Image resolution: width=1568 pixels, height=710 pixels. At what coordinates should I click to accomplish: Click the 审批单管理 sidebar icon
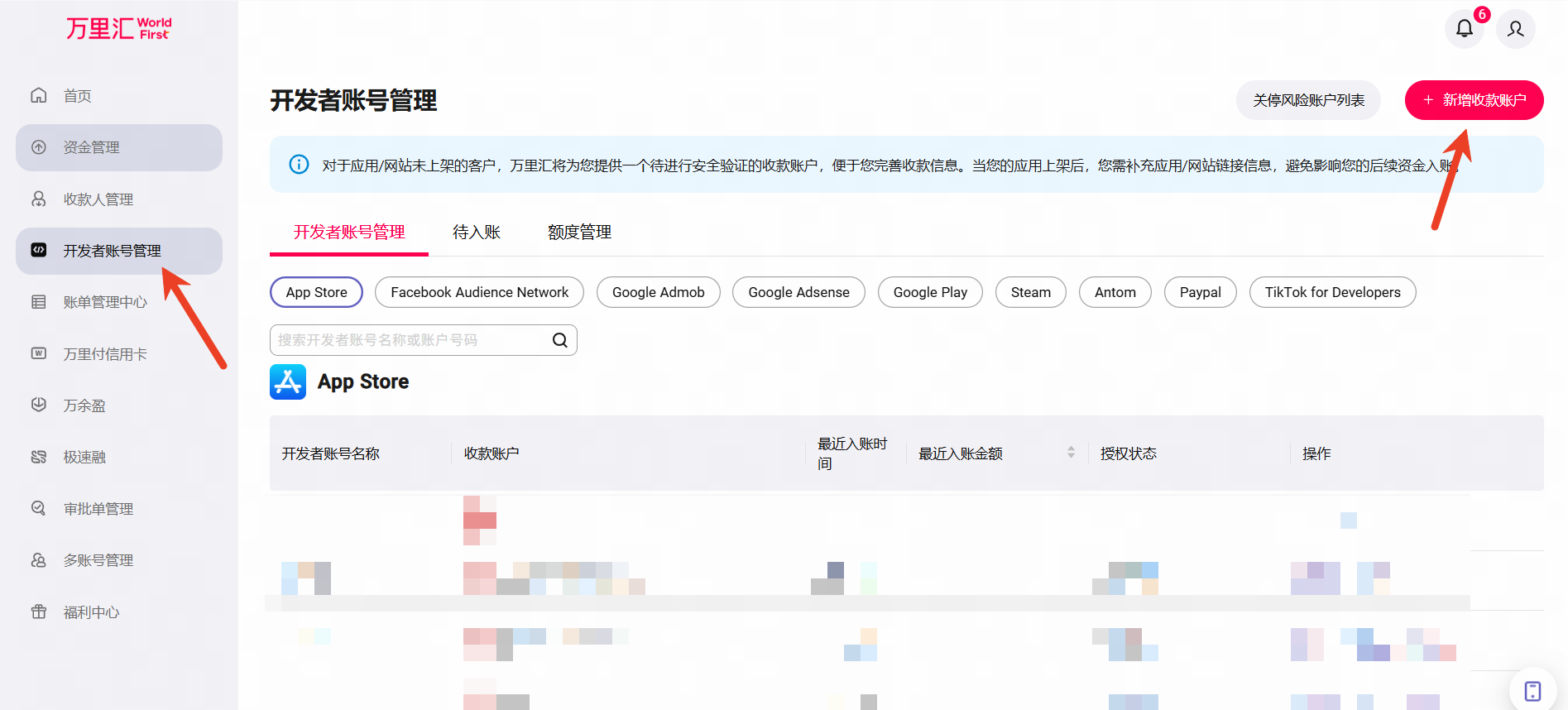coord(39,509)
